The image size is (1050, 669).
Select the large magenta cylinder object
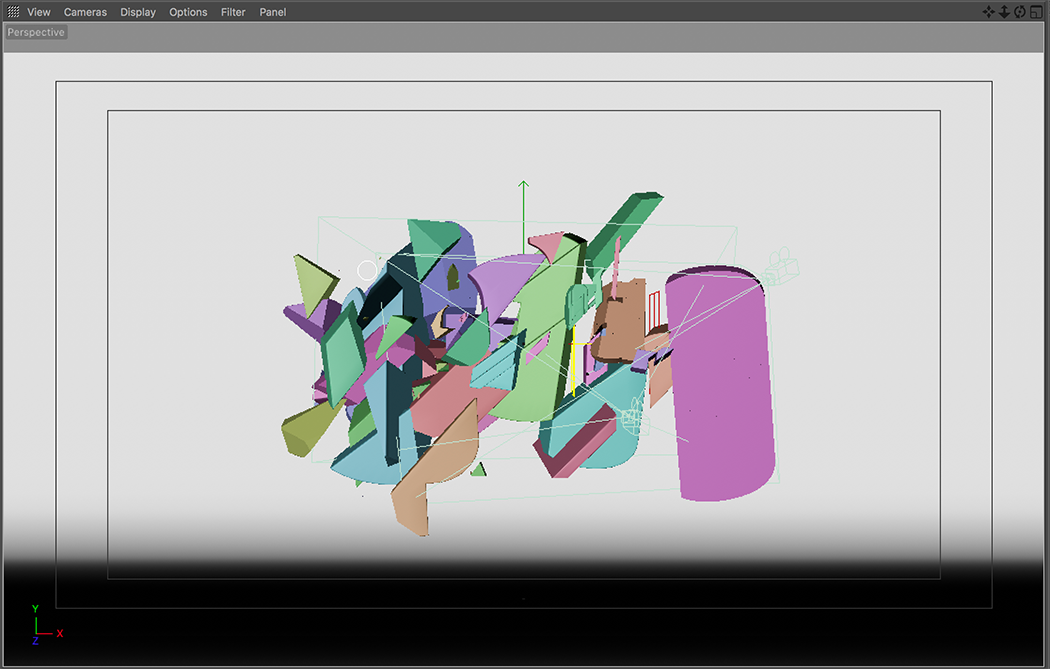721,384
